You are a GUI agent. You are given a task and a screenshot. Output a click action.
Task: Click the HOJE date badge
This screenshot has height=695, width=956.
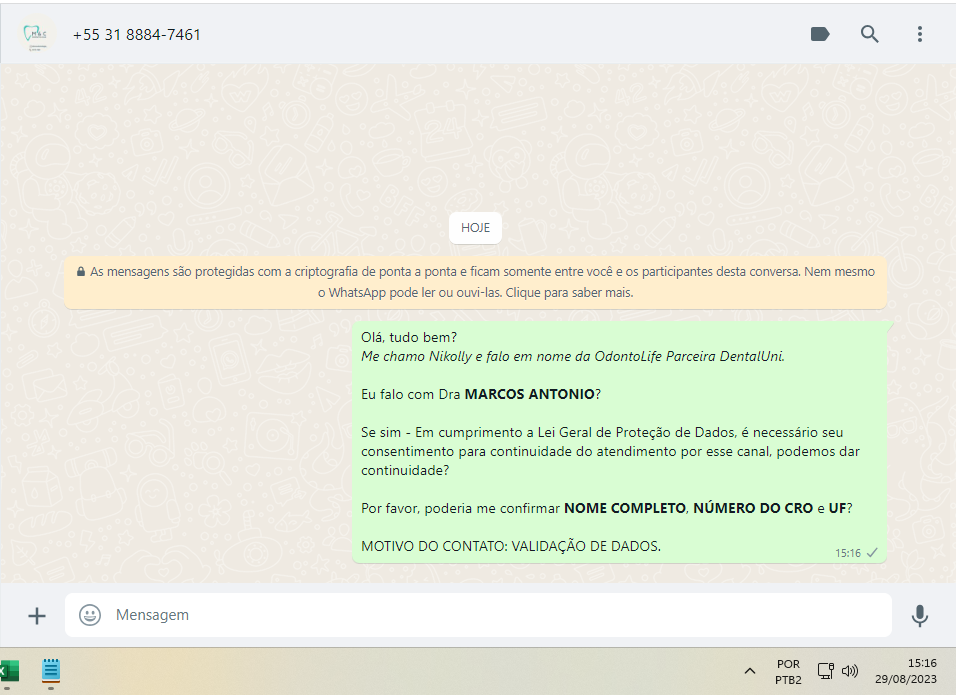(x=476, y=227)
